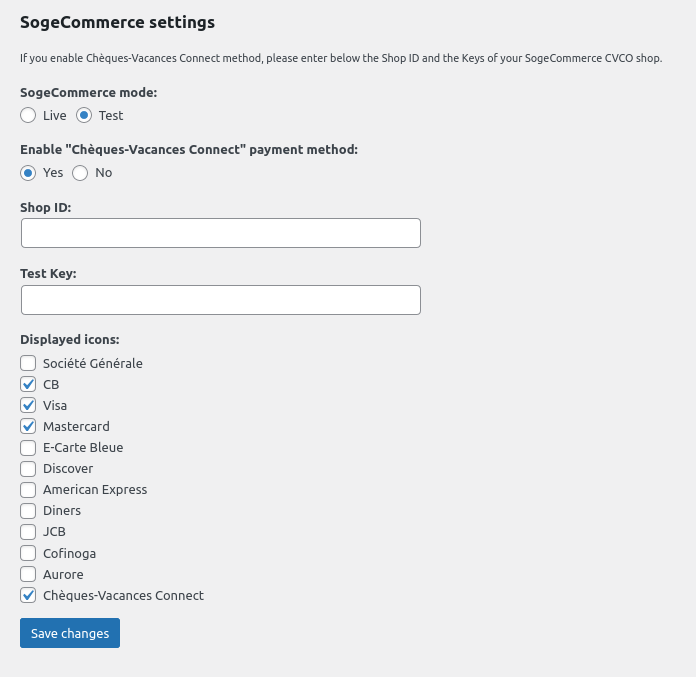696x677 pixels.
Task: Click the 'SogeCommerce mode:' label
Action: 88,92
